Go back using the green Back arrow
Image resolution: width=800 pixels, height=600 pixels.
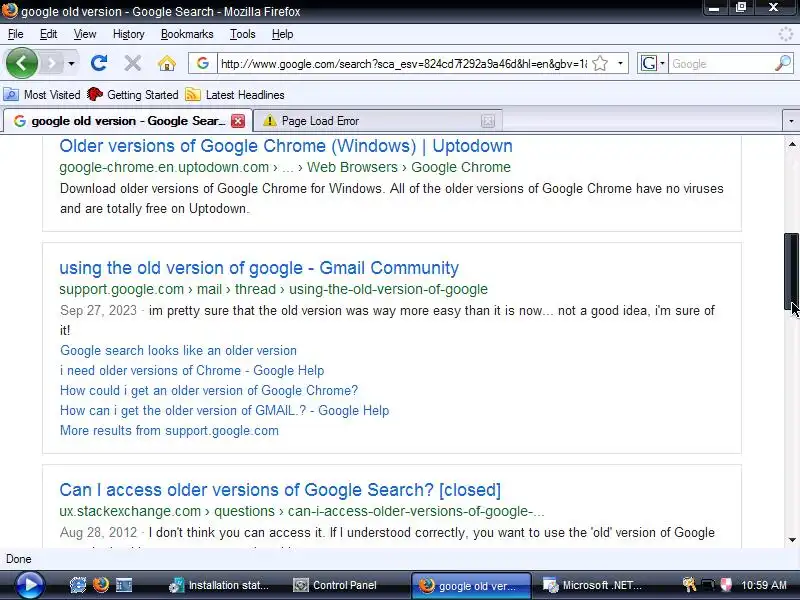tap(21, 63)
